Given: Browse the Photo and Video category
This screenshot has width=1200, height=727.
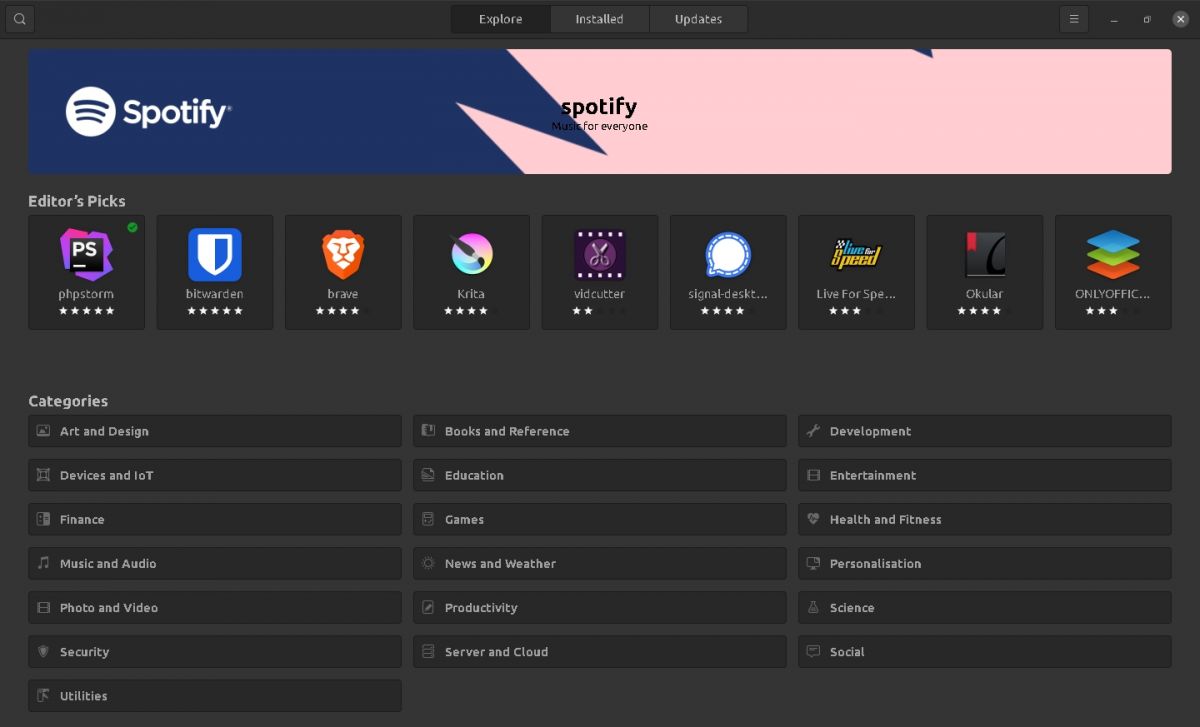Looking at the screenshot, I should pos(215,607).
